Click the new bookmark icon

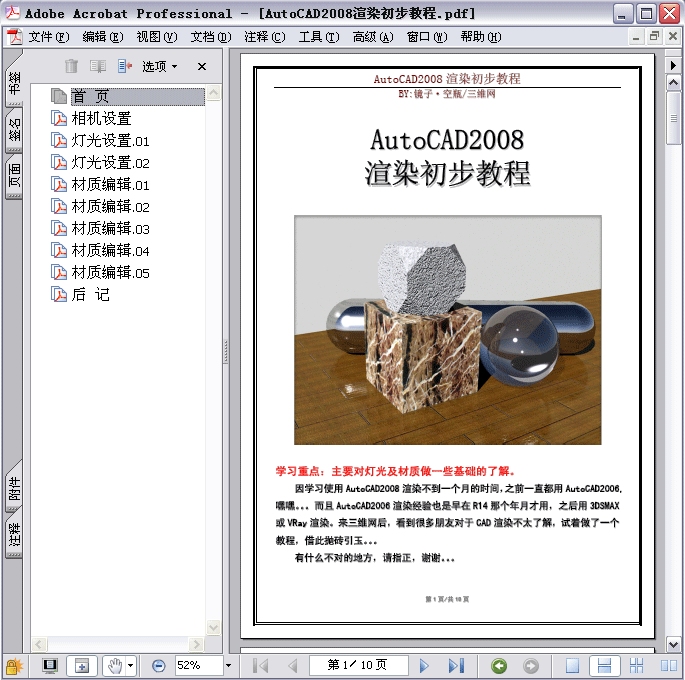98,66
